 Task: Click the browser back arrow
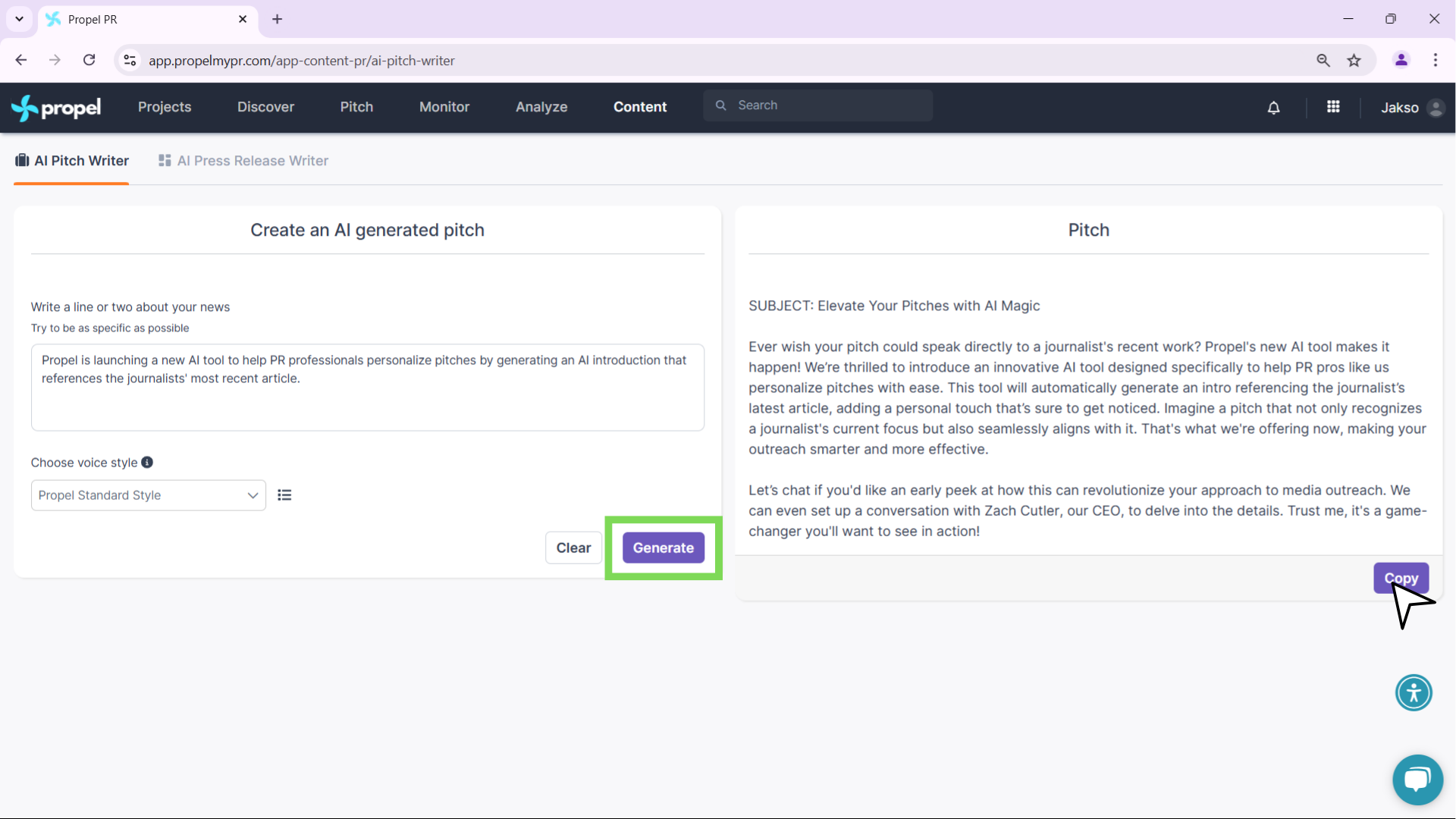click(x=21, y=60)
